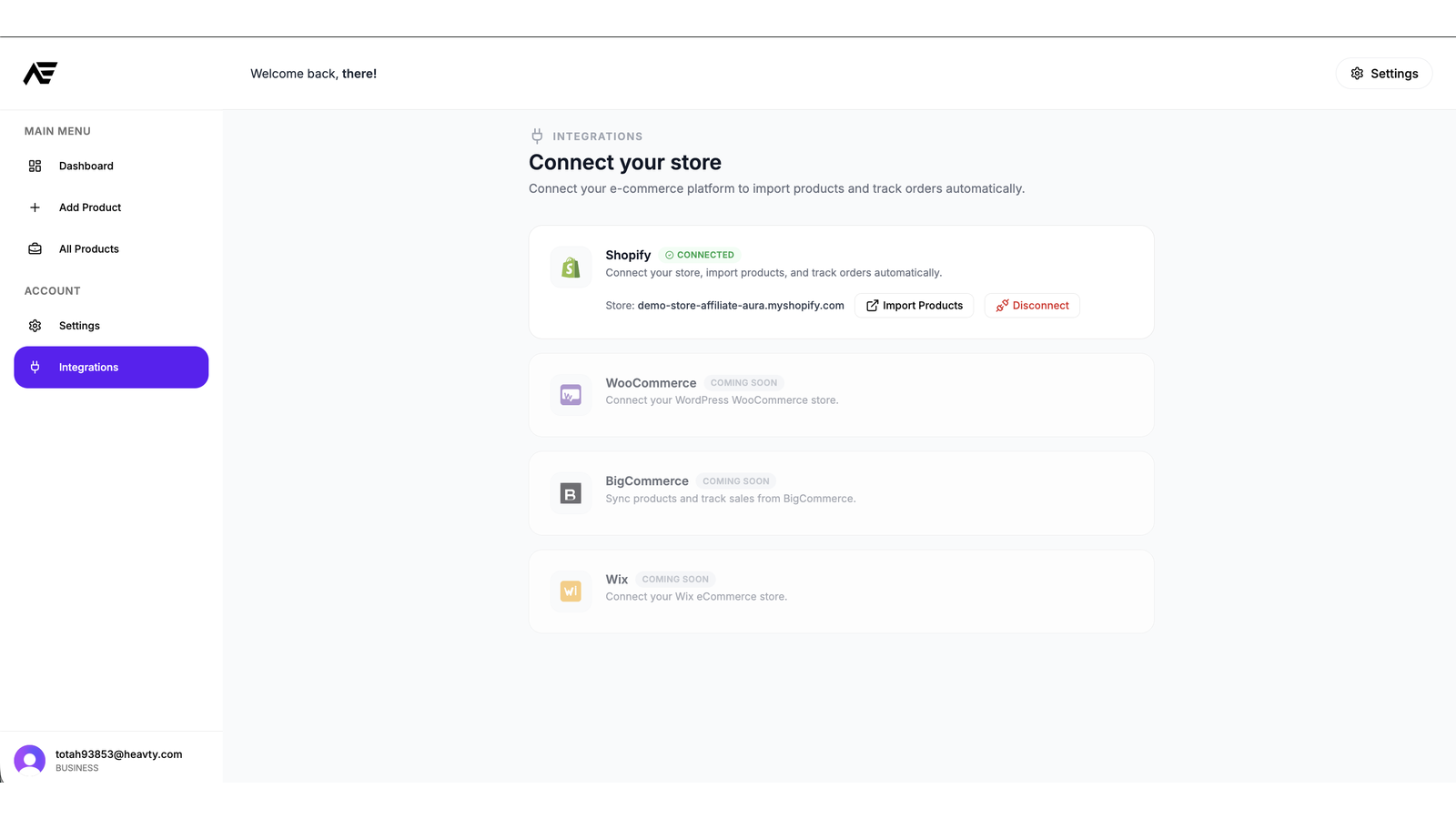Click the green check icon in CONNECTED badge
1456x819 pixels.
click(670, 255)
